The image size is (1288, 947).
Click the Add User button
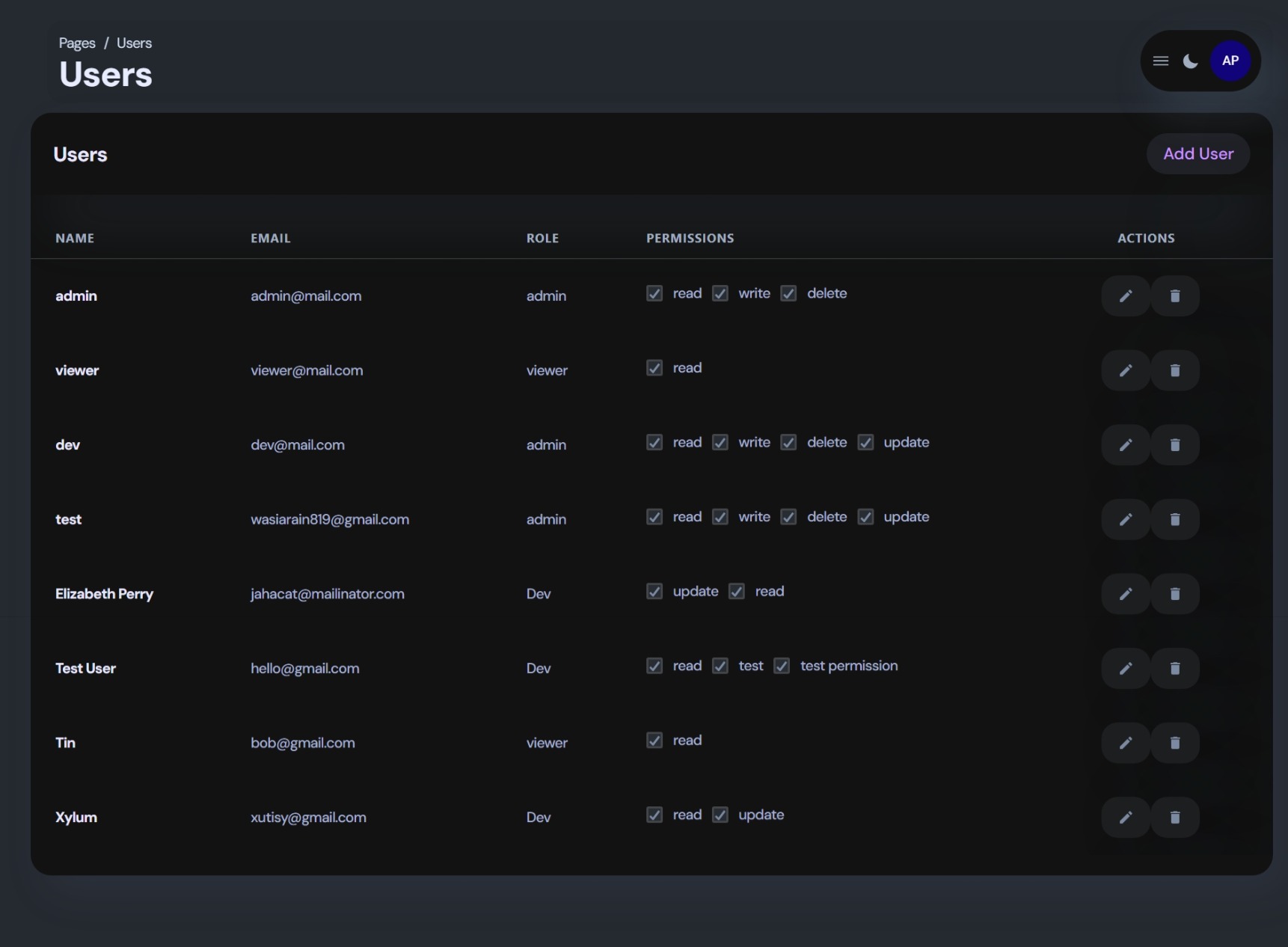[x=1197, y=154]
